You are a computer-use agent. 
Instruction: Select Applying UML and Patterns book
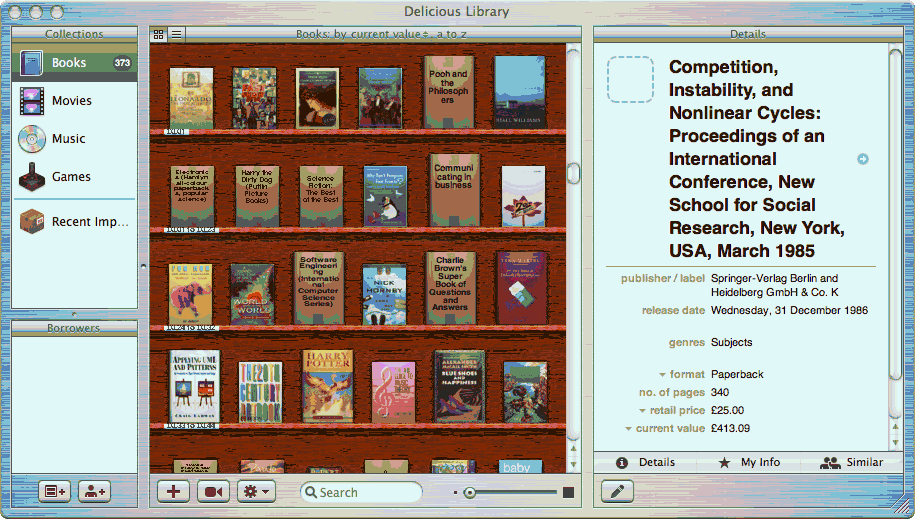coord(194,386)
